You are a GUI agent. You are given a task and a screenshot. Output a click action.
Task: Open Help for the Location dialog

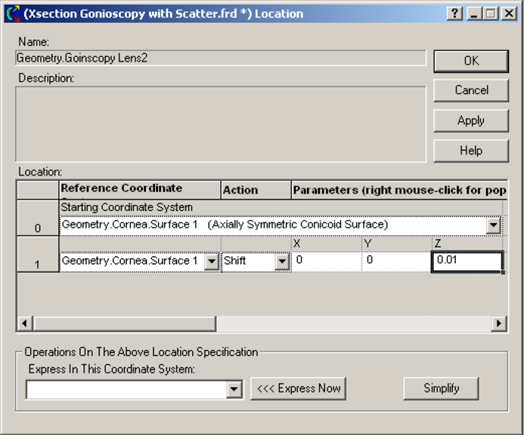point(471,151)
